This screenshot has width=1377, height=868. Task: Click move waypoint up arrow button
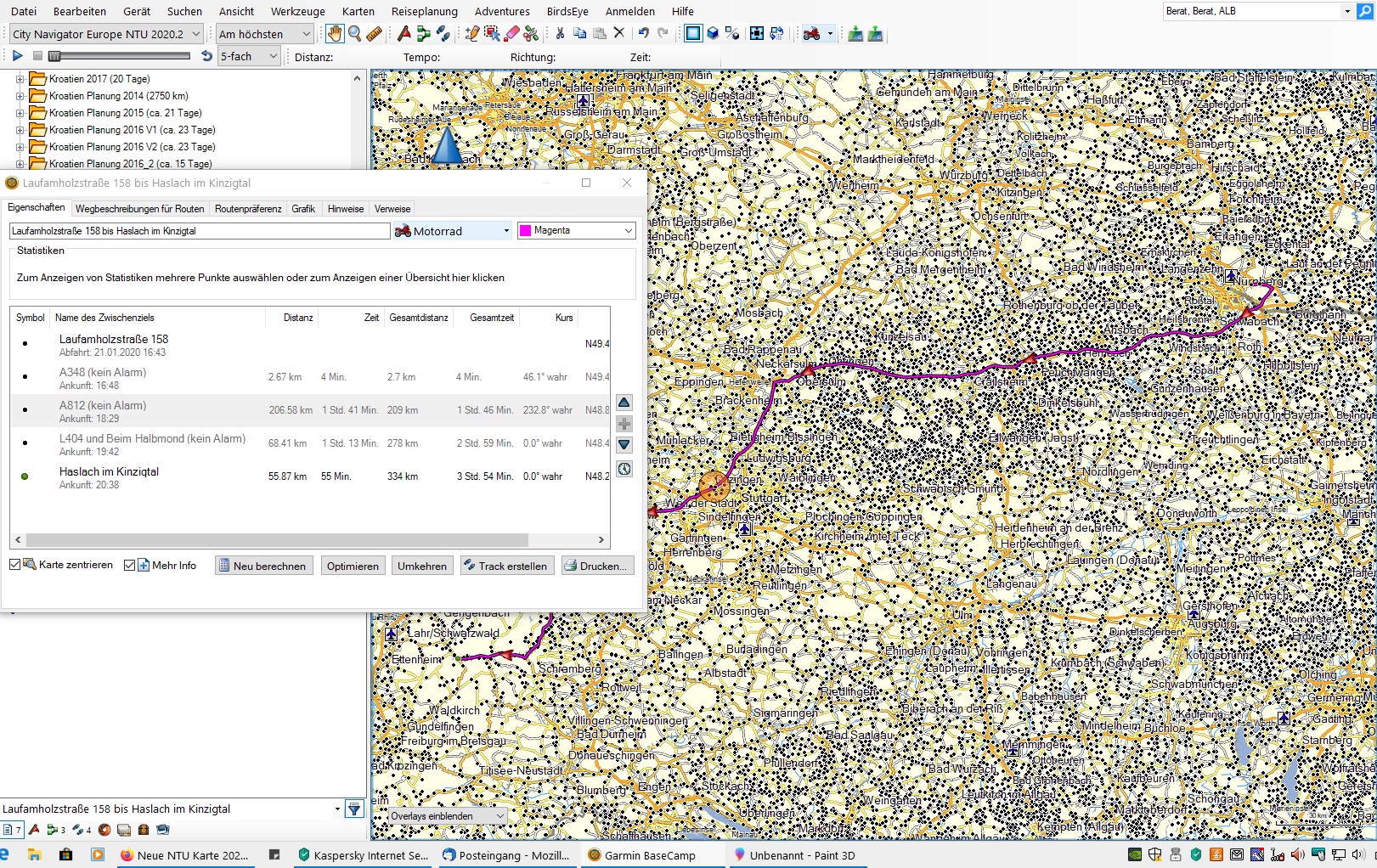(624, 403)
